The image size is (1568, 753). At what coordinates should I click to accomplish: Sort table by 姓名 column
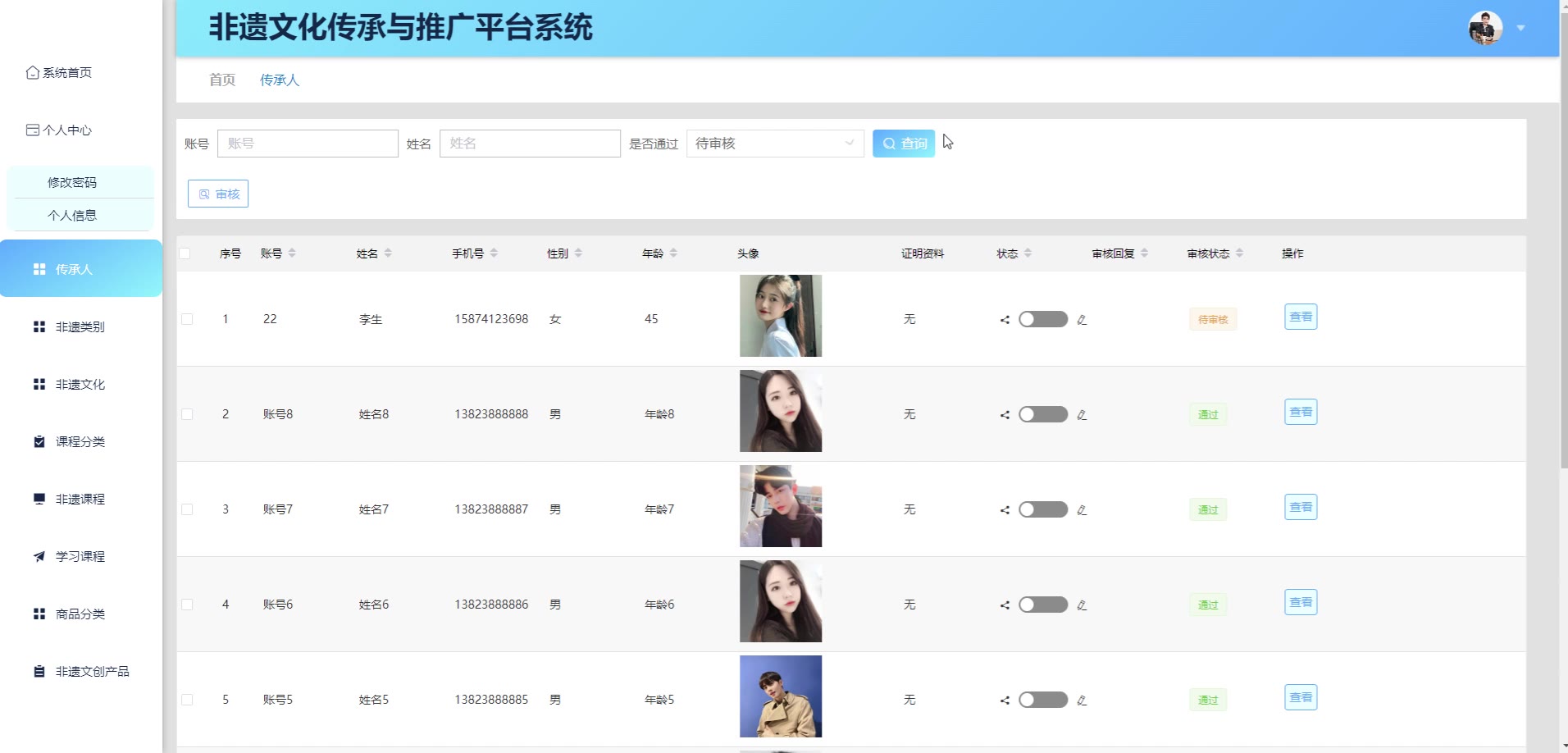(x=388, y=253)
